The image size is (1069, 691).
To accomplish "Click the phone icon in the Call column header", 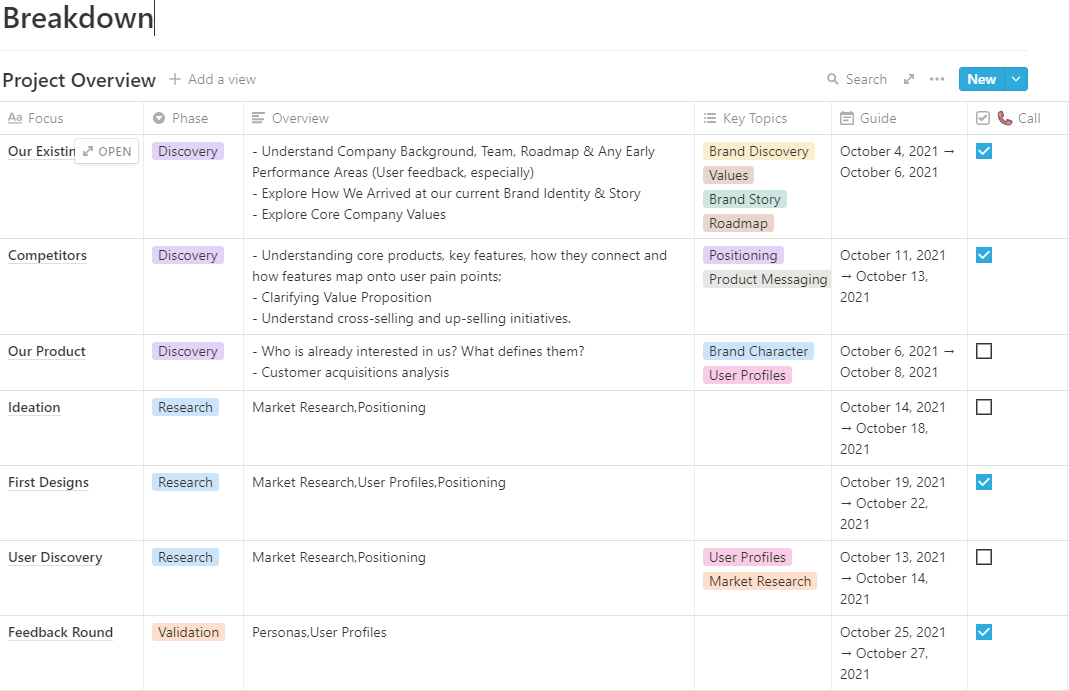I will 1003,118.
